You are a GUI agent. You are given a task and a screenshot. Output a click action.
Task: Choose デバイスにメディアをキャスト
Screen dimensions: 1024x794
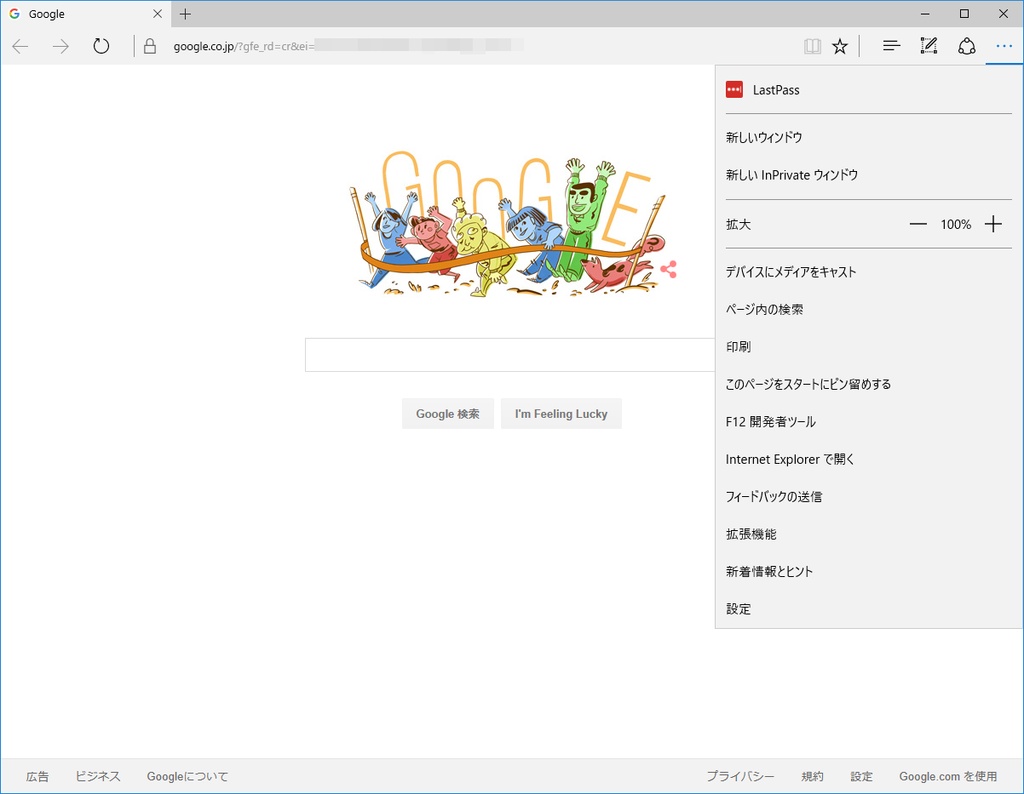[869, 272]
